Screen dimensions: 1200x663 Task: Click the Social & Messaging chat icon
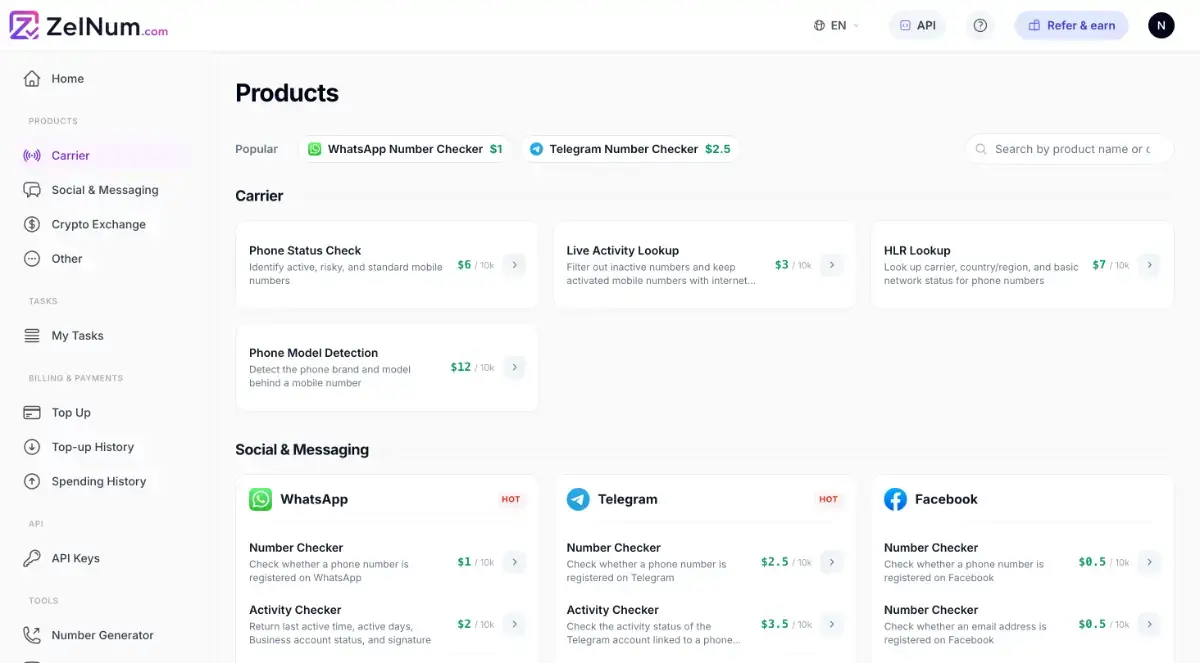(x=32, y=190)
